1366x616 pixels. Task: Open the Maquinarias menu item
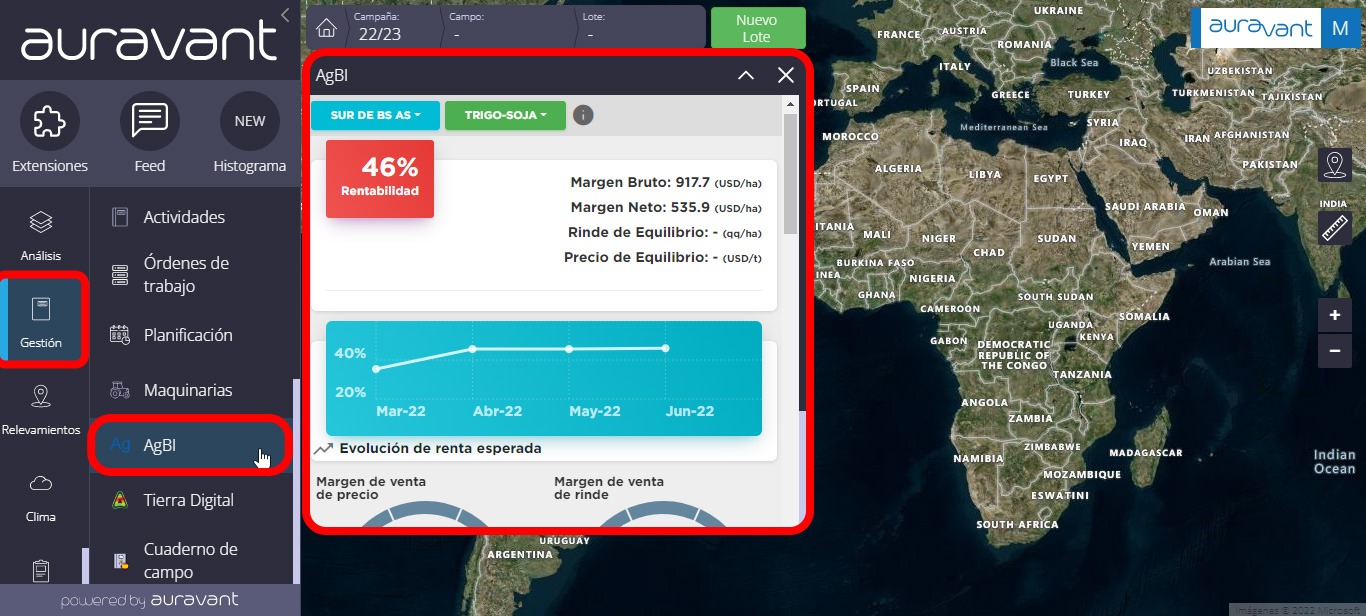[190, 390]
